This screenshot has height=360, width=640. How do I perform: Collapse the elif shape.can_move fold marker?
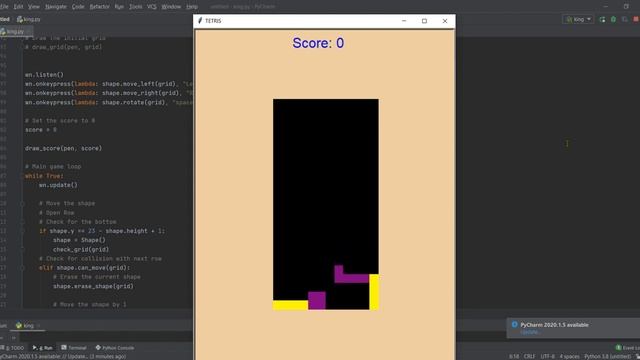coord(22,268)
